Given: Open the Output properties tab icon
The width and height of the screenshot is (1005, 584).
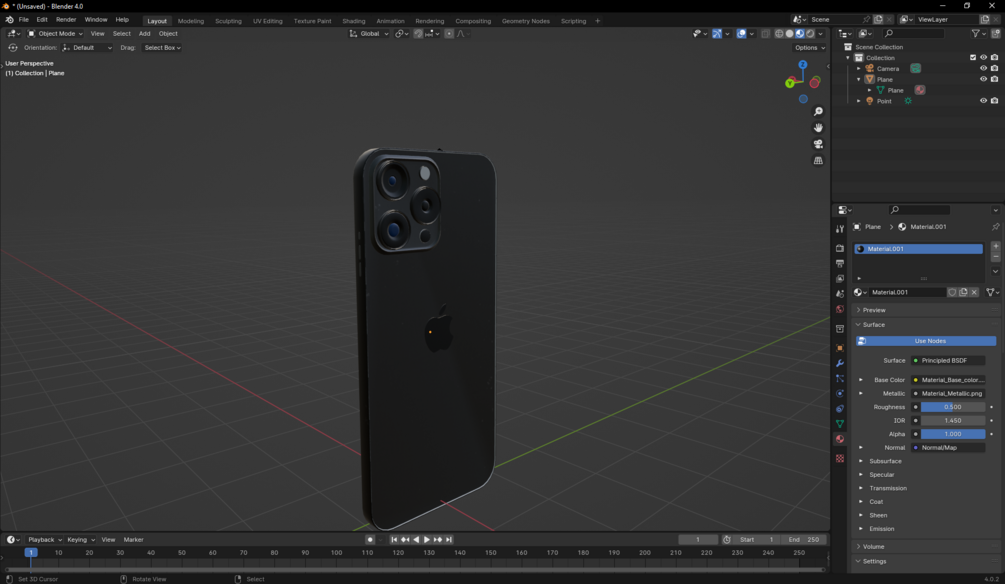Looking at the screenshot, I should [x=840, y=263].
